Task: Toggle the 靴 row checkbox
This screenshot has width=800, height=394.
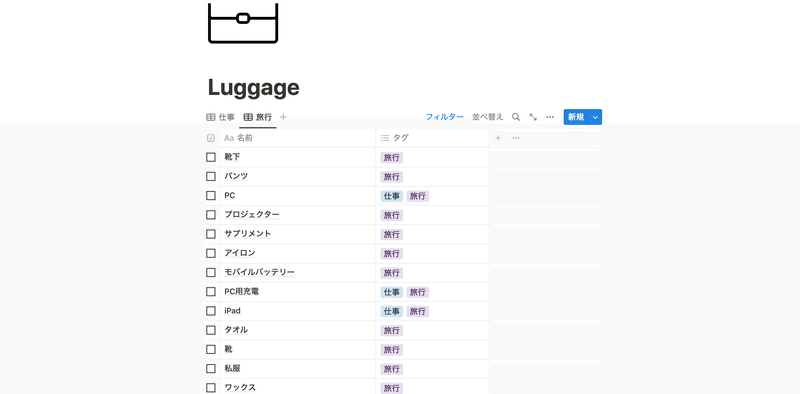Action: click(x=211, y=349)
